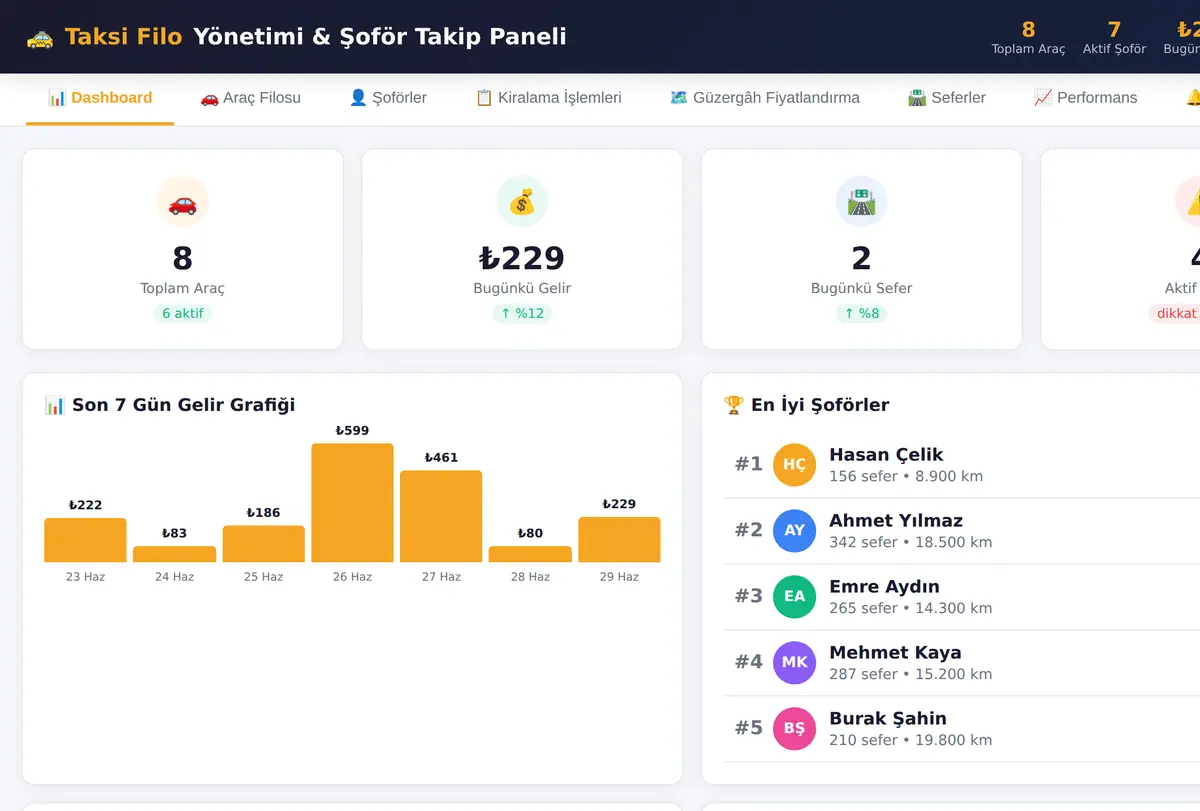Click the money bag icon on Bugünkü Gelir card
1200x811 pixels.
tap(522, 202)
